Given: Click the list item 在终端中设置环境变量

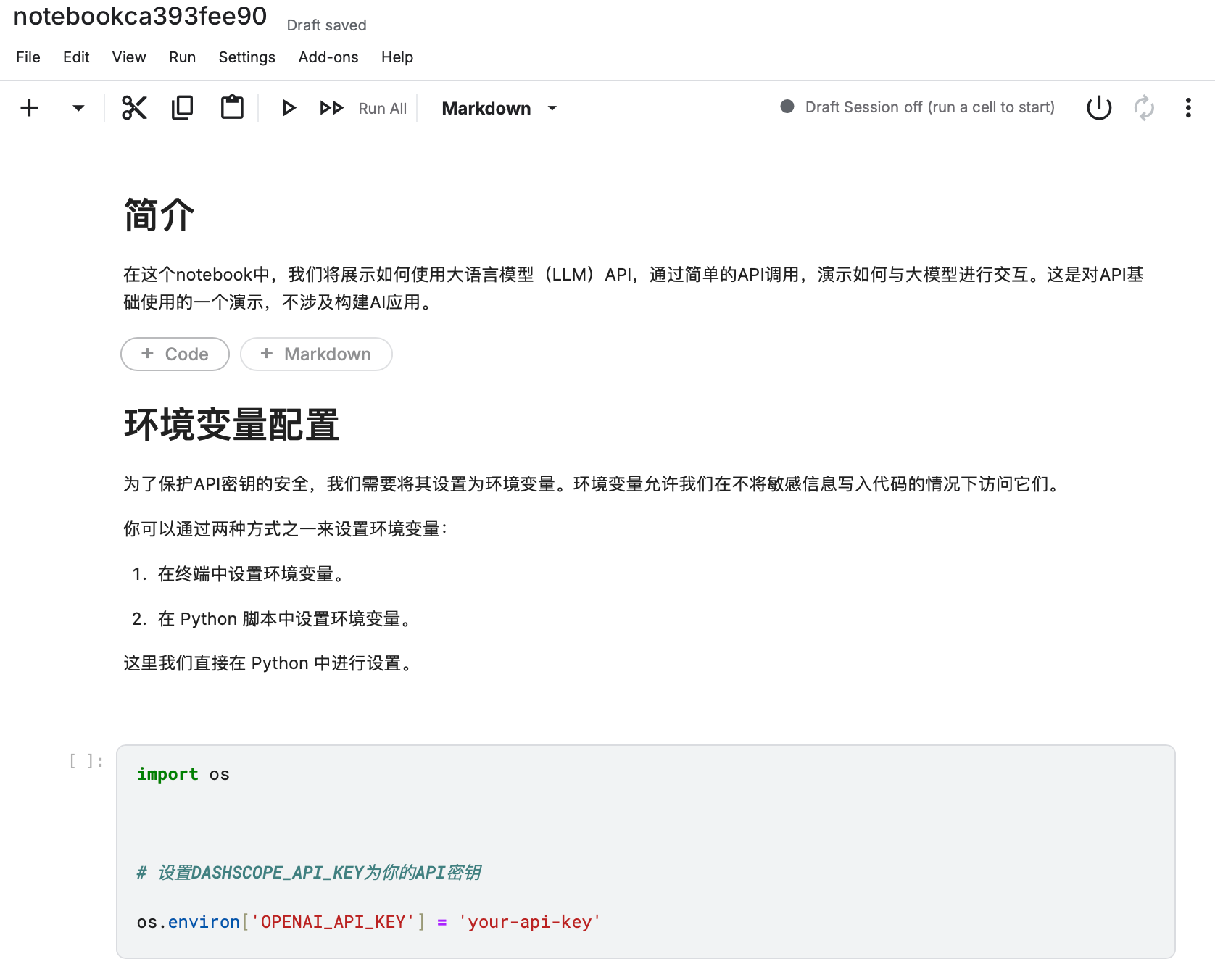Looking at the screenshot, I should (252, 573).
